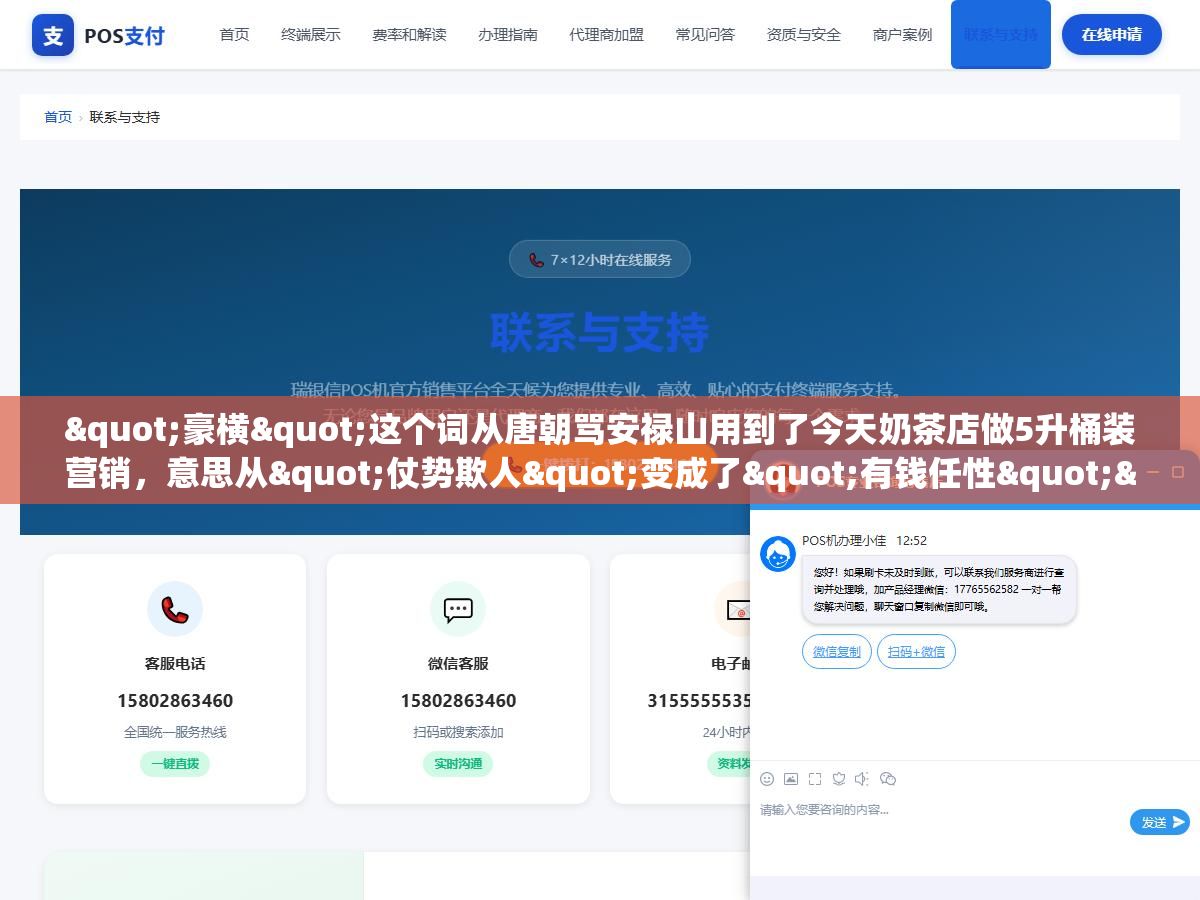Click the POS支付 logo icon
Image resolution: width=1200 pixels, height=900 pixels.
click(x=53, y=36)
